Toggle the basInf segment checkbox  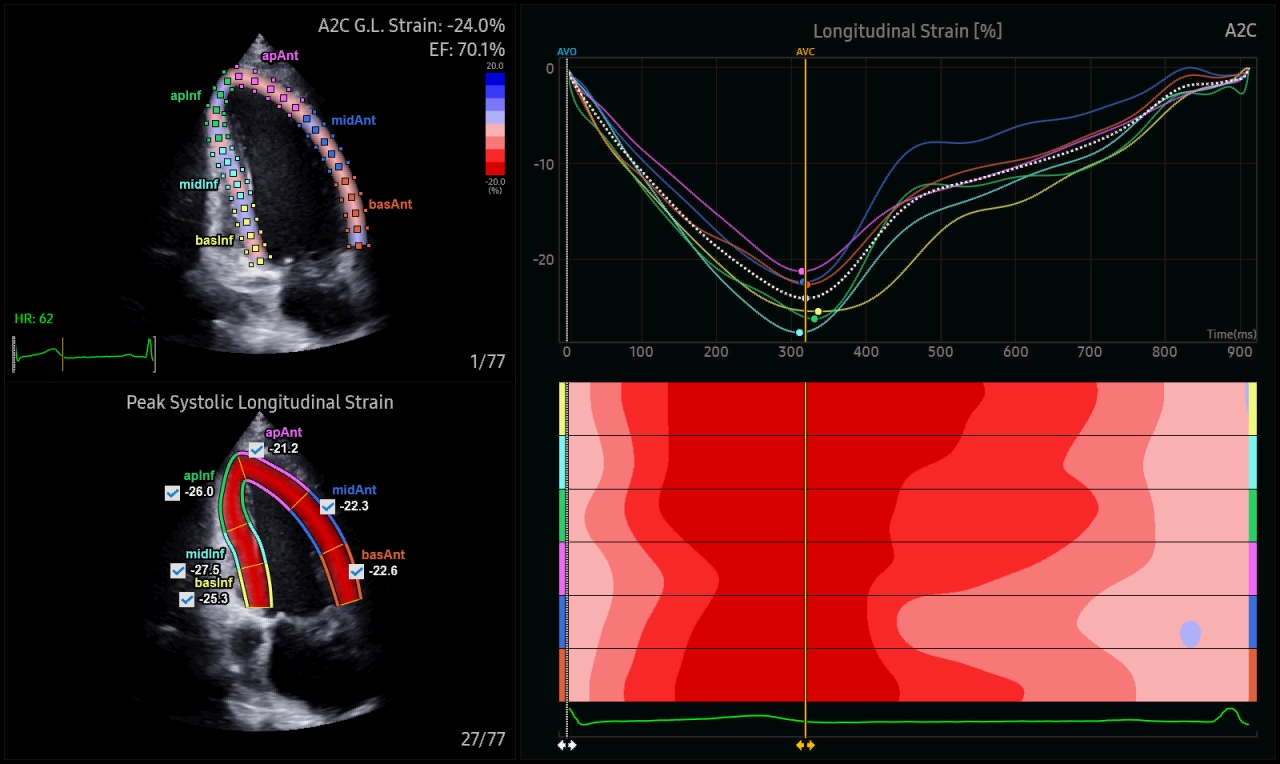[187, 599]
